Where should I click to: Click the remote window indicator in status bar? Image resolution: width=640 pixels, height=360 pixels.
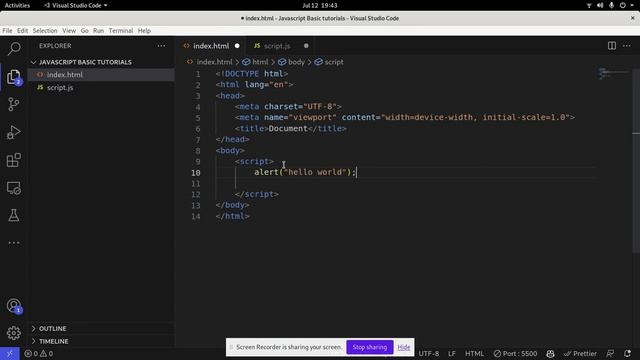click(10, 353)
